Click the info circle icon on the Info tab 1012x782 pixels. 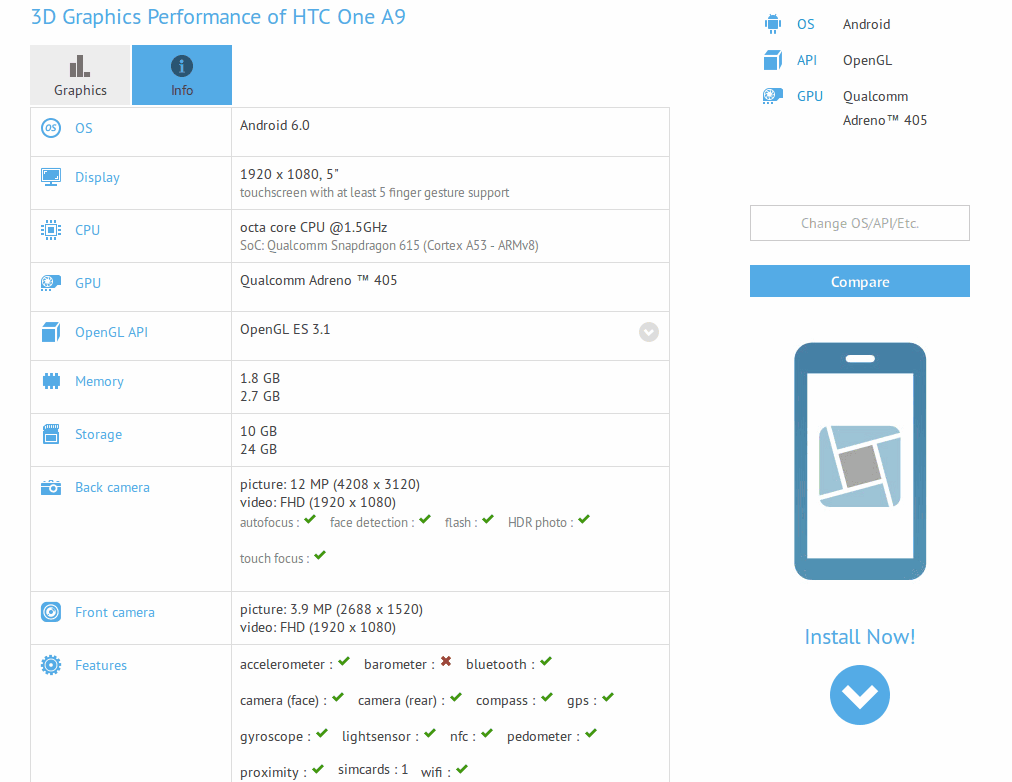(x=182, y=66)
